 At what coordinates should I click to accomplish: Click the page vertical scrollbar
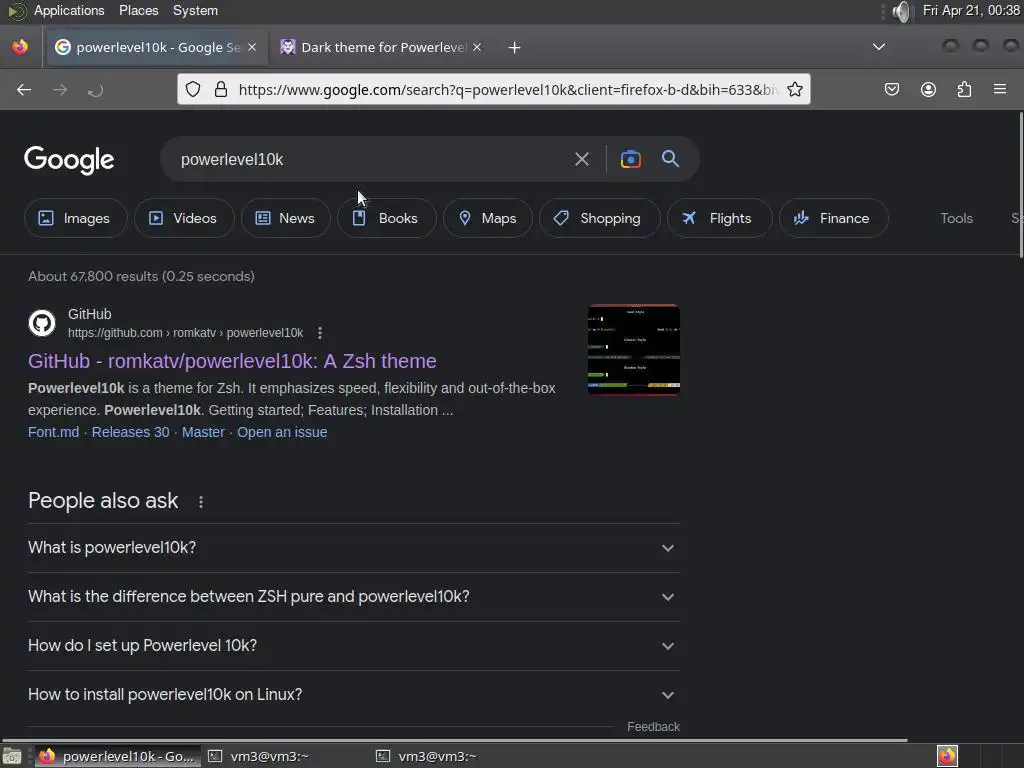pyautogui.click(x=1020, y=185)
